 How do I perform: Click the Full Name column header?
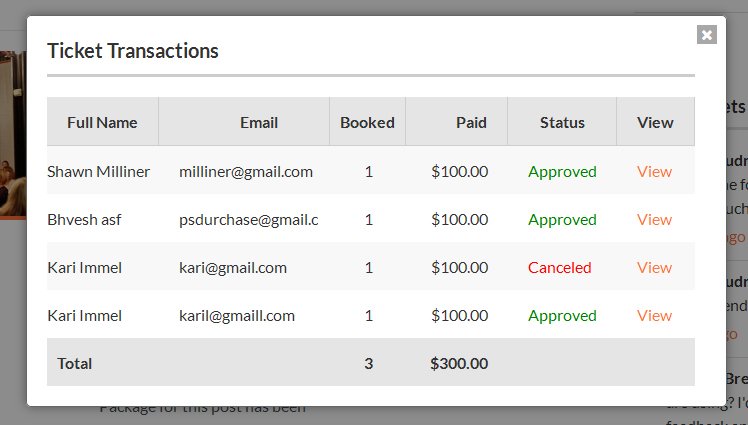(x=102, y=123)
